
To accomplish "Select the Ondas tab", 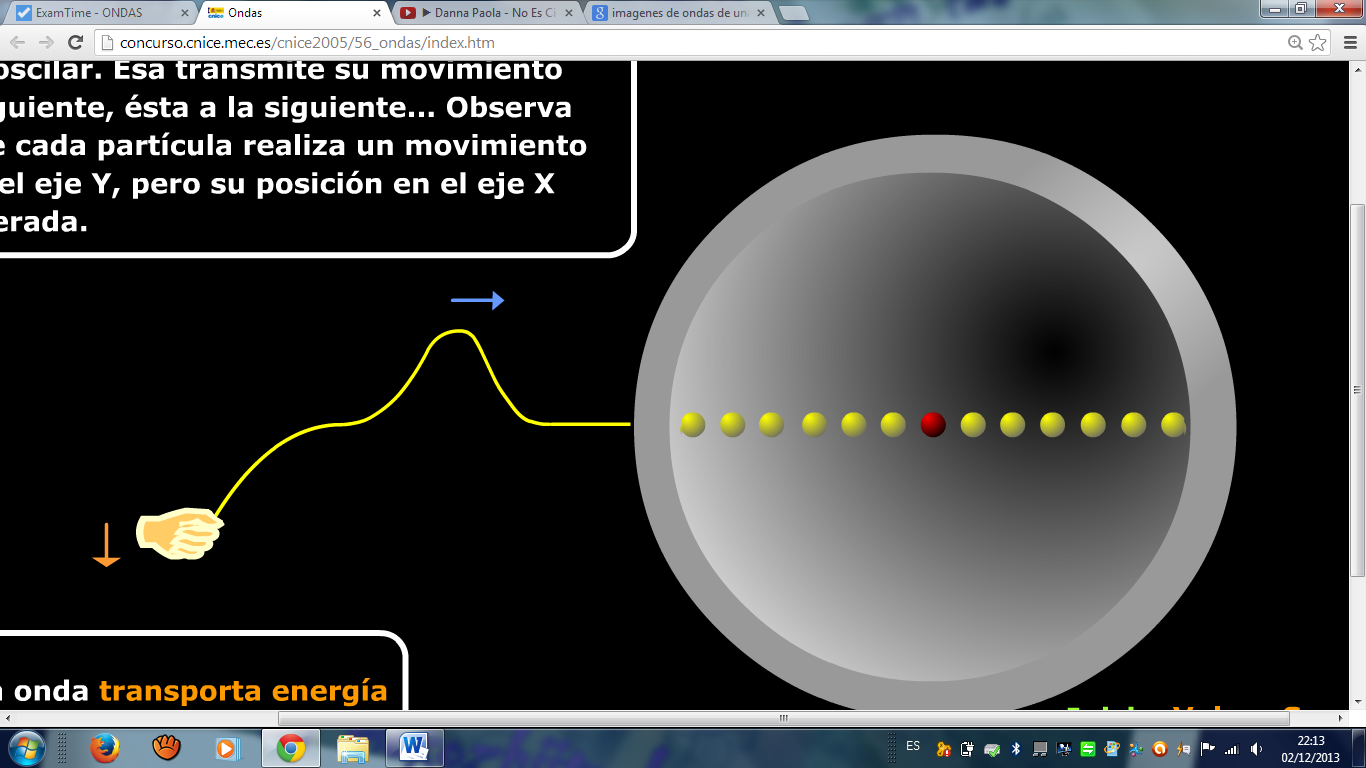I will [295, 13].
